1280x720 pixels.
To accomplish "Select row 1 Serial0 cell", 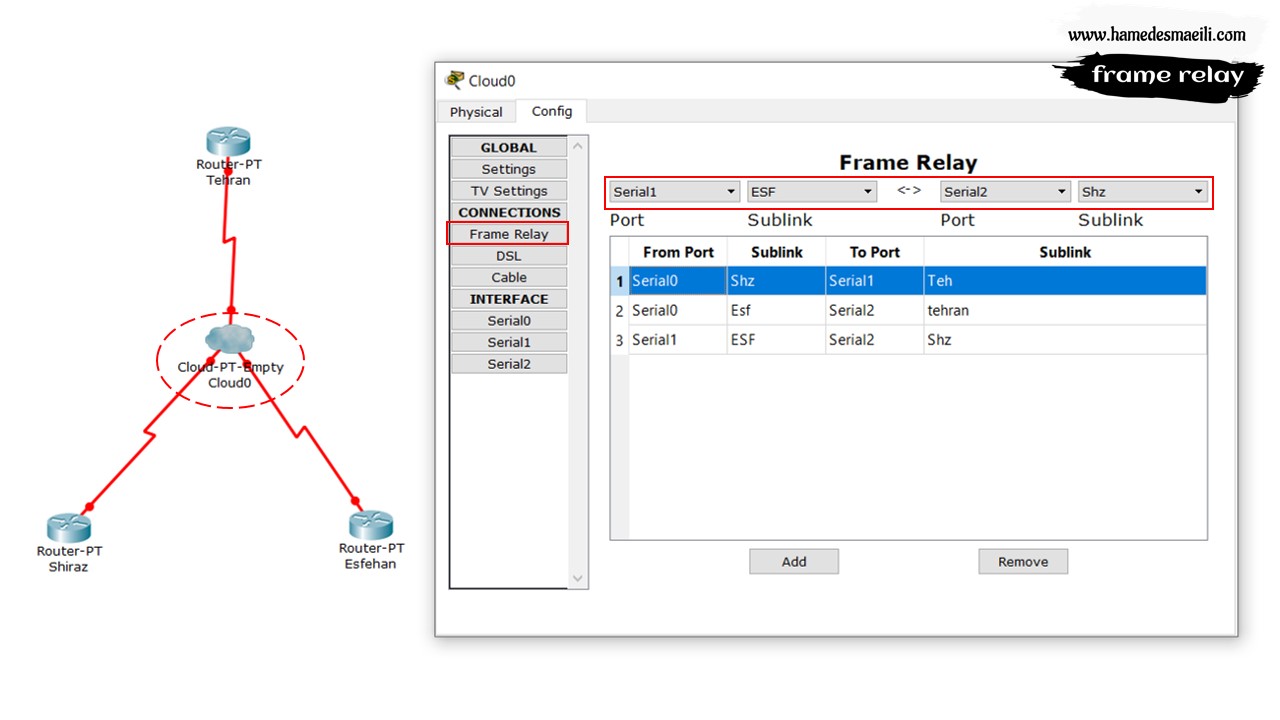I will pyautogui.click(x=678, y=281).
